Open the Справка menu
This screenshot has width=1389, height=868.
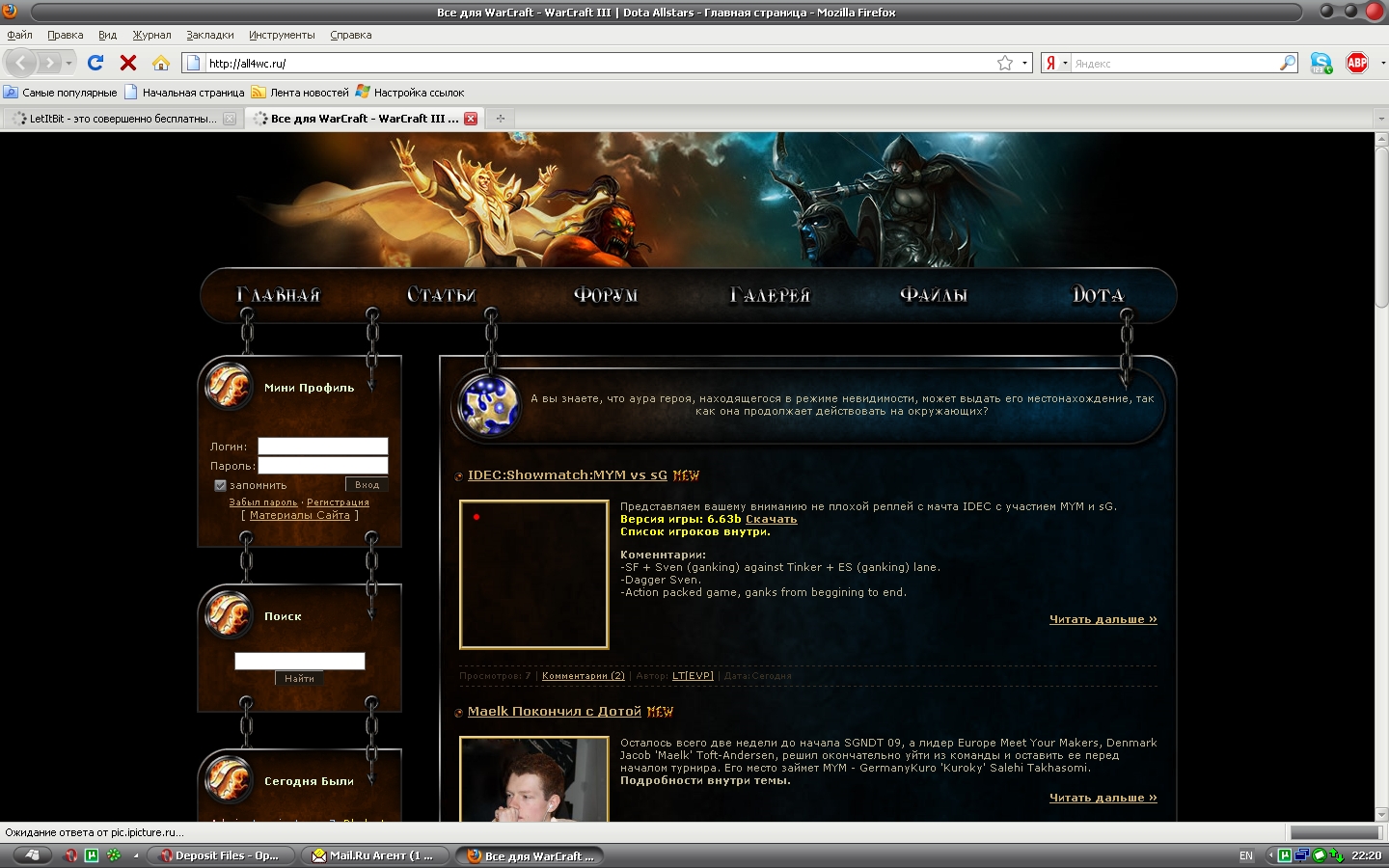351,35
